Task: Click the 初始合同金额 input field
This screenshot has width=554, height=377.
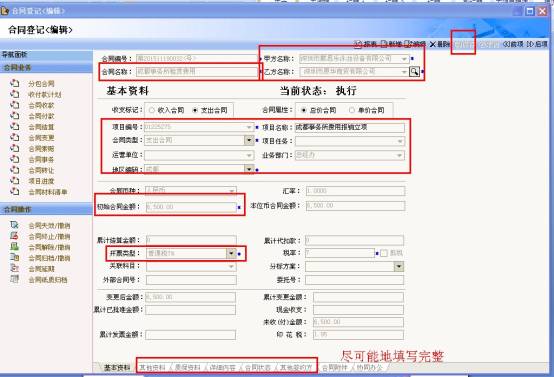Action: point(191,207)
